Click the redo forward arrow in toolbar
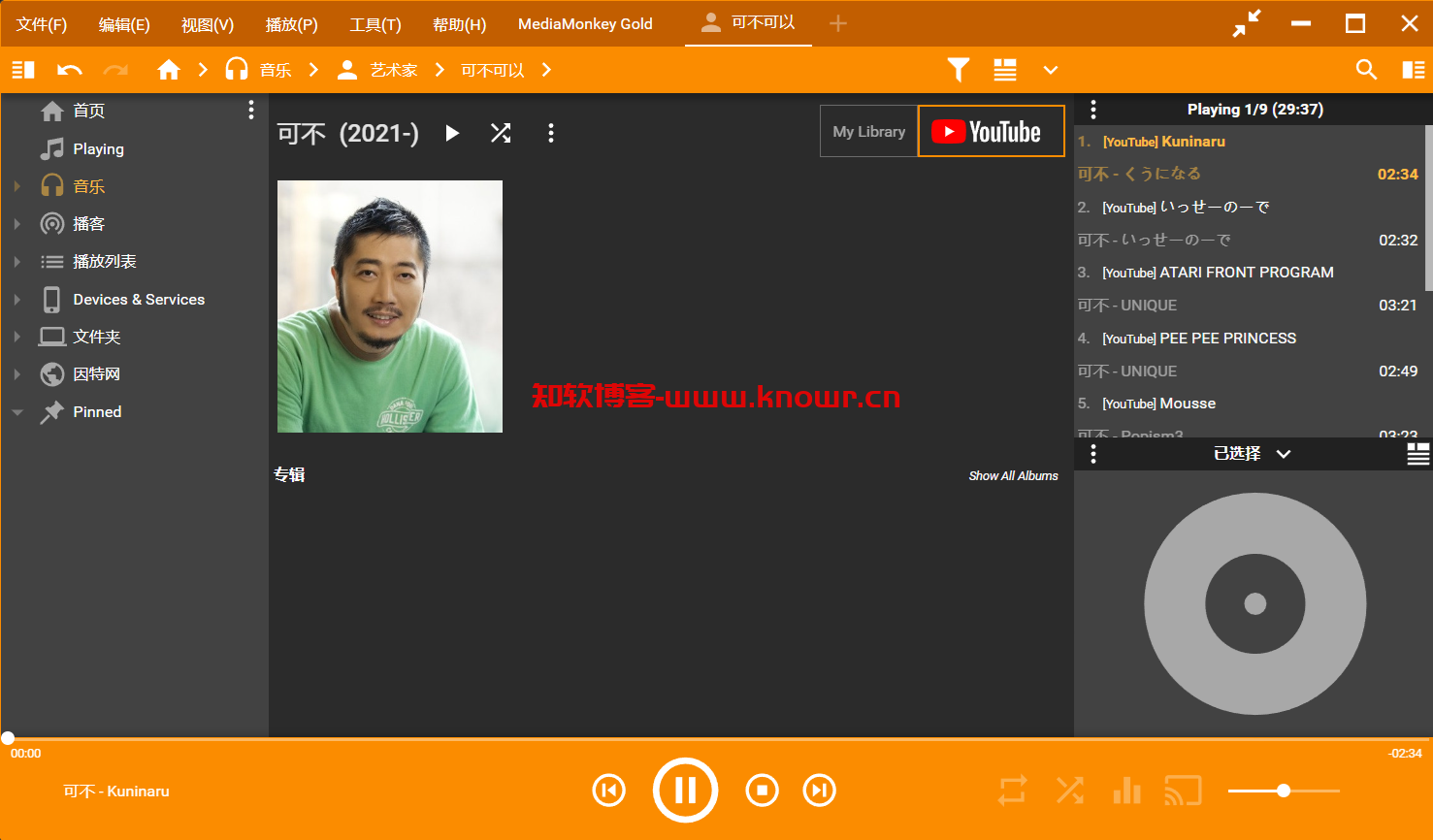Screen dimensions: 1433x840 tap(115, 70)
